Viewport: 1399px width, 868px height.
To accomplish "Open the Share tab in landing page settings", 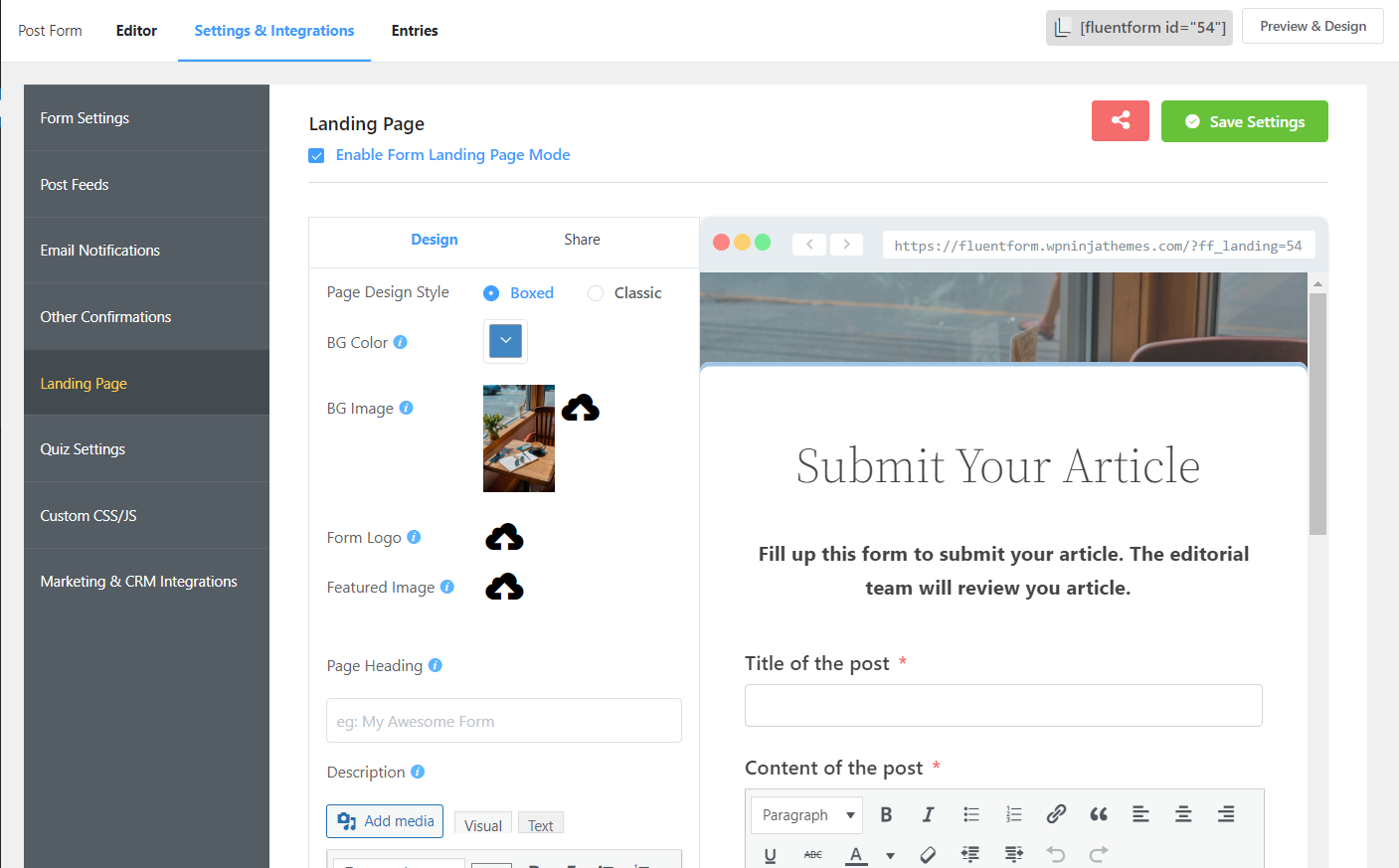I will point(582,239).
